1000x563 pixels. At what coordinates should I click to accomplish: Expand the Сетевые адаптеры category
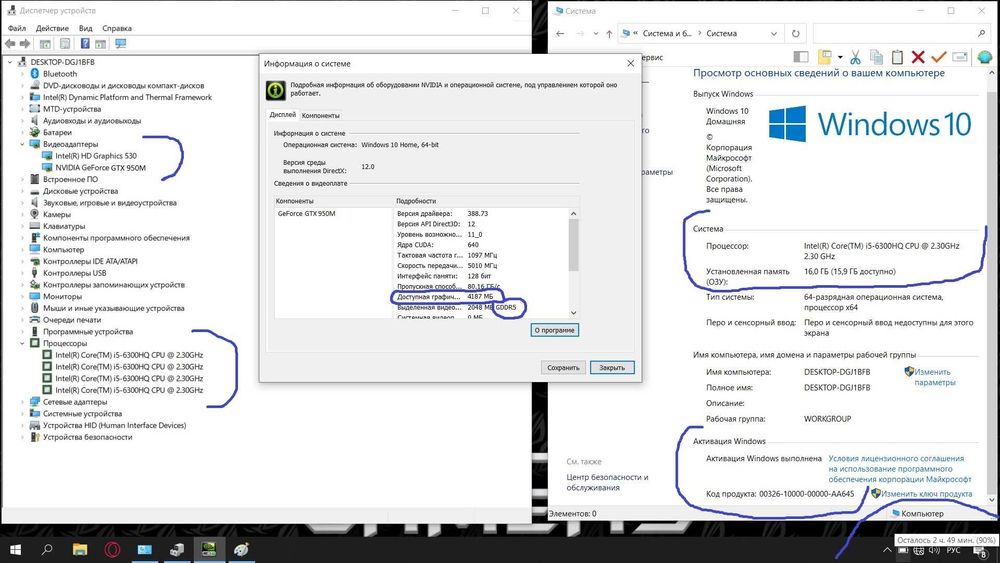tap(22, 402)
